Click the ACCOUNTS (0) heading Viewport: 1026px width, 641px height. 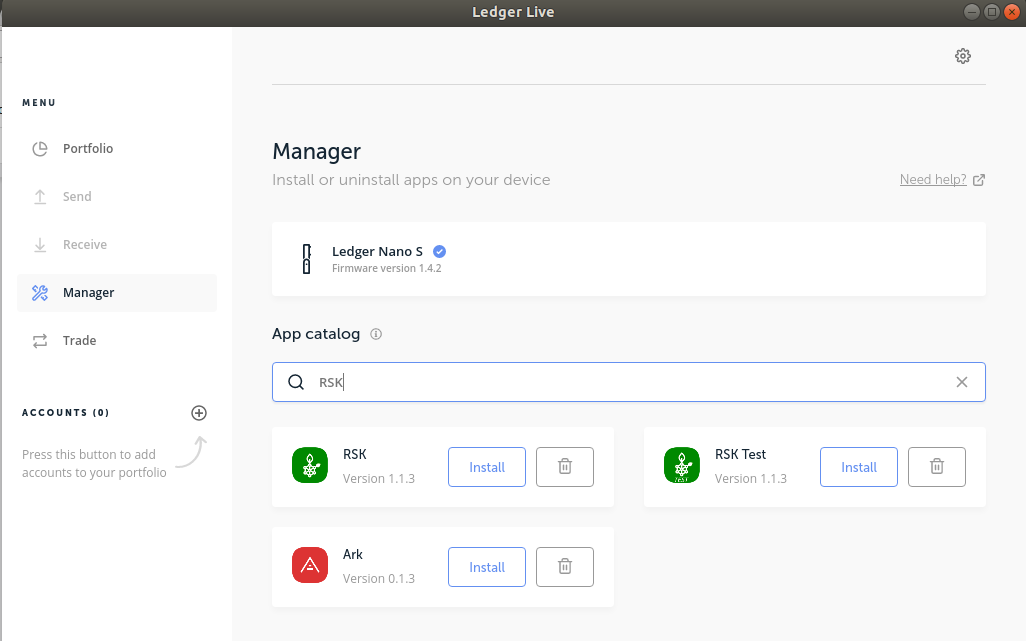pos(65,413)
